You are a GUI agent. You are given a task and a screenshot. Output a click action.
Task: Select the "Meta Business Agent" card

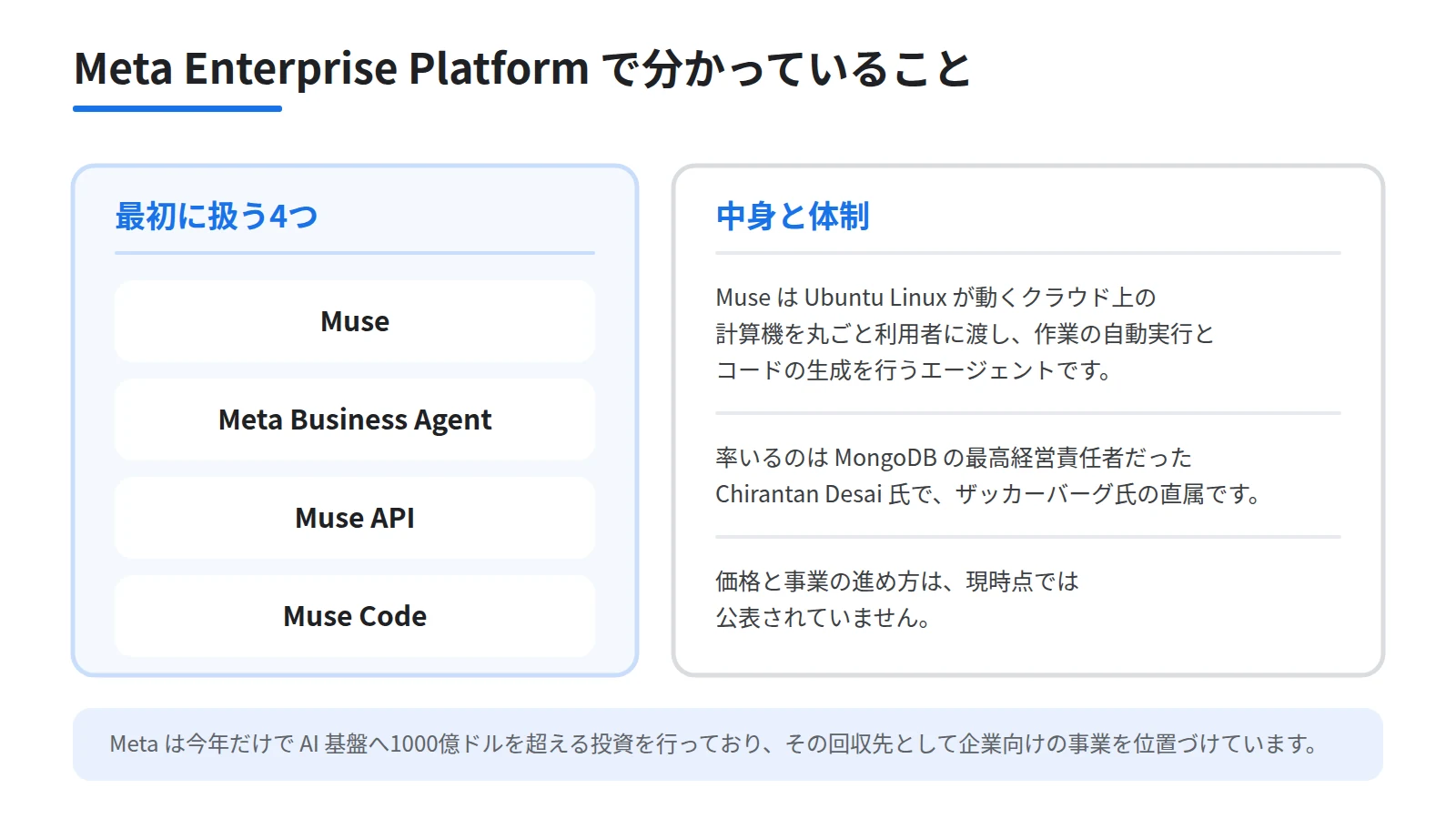click(355, 420)
